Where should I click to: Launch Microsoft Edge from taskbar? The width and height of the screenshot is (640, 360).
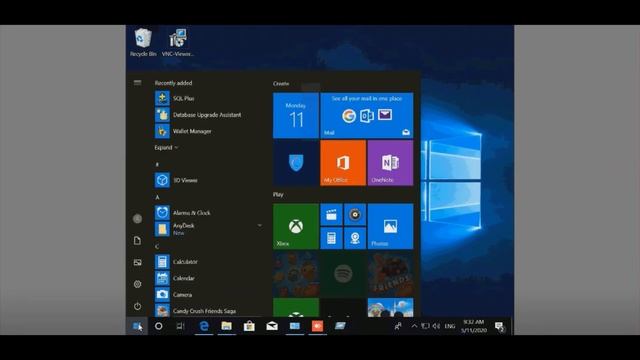tap(204, 326)
